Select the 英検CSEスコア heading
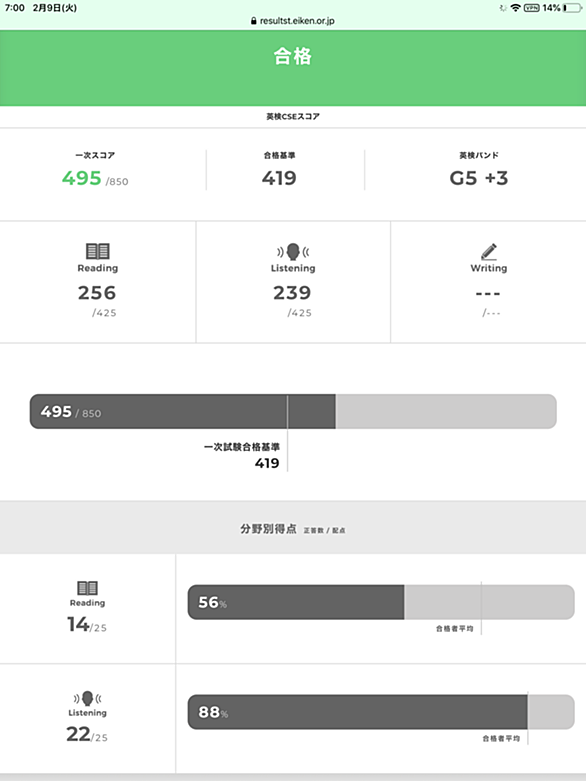 [293, 117]
